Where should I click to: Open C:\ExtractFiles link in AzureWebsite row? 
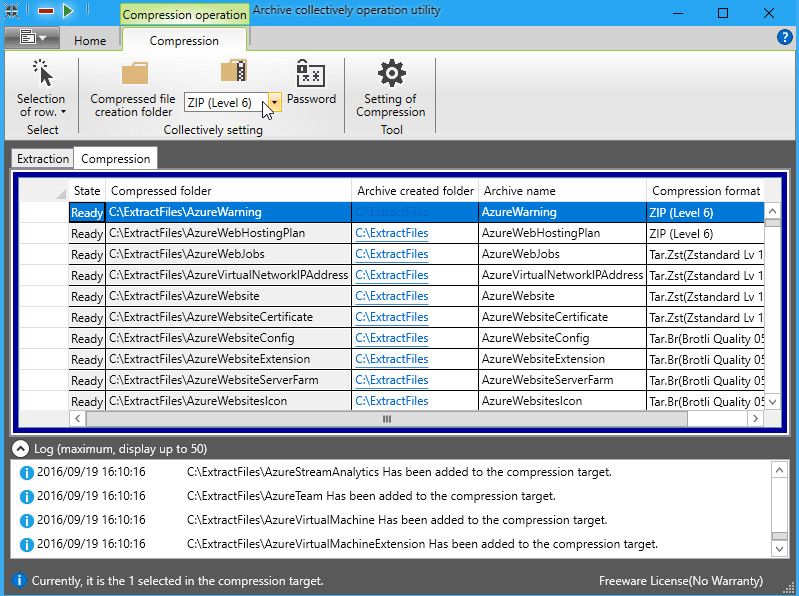tap(392, 296)
